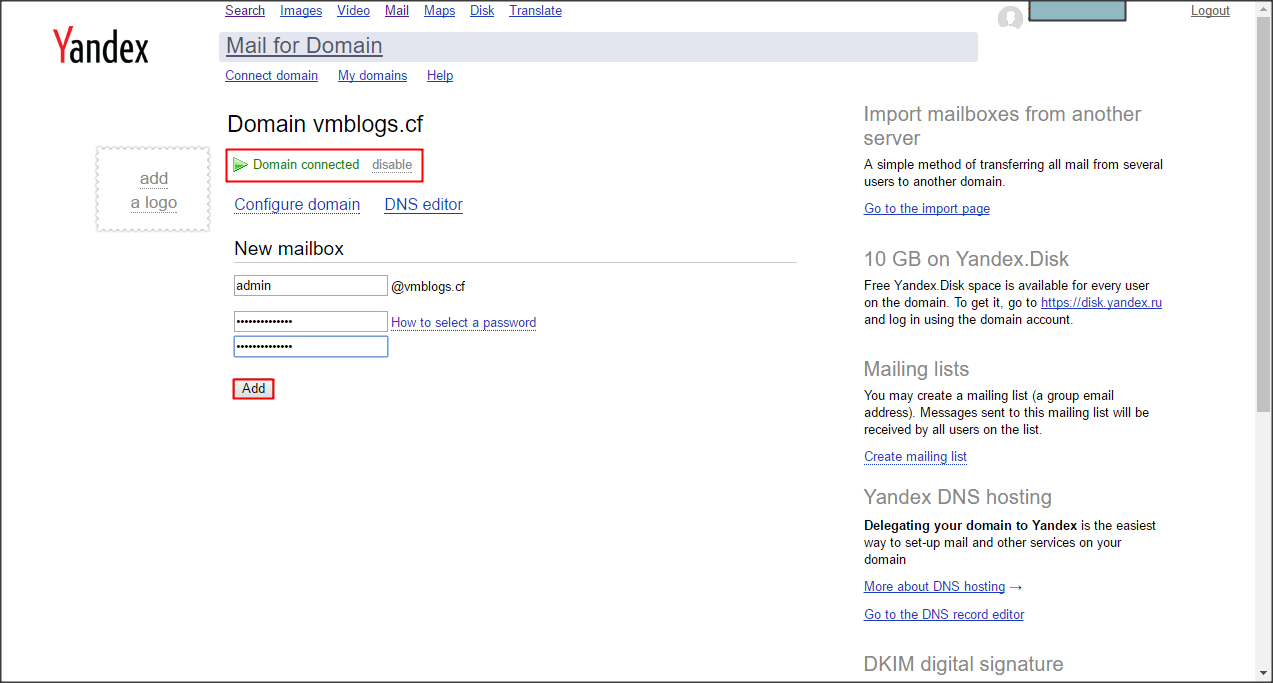Open Configure domain settings
Viewport: 1273px width, 683px height.
pyautogui.click(x=297, y=205)
